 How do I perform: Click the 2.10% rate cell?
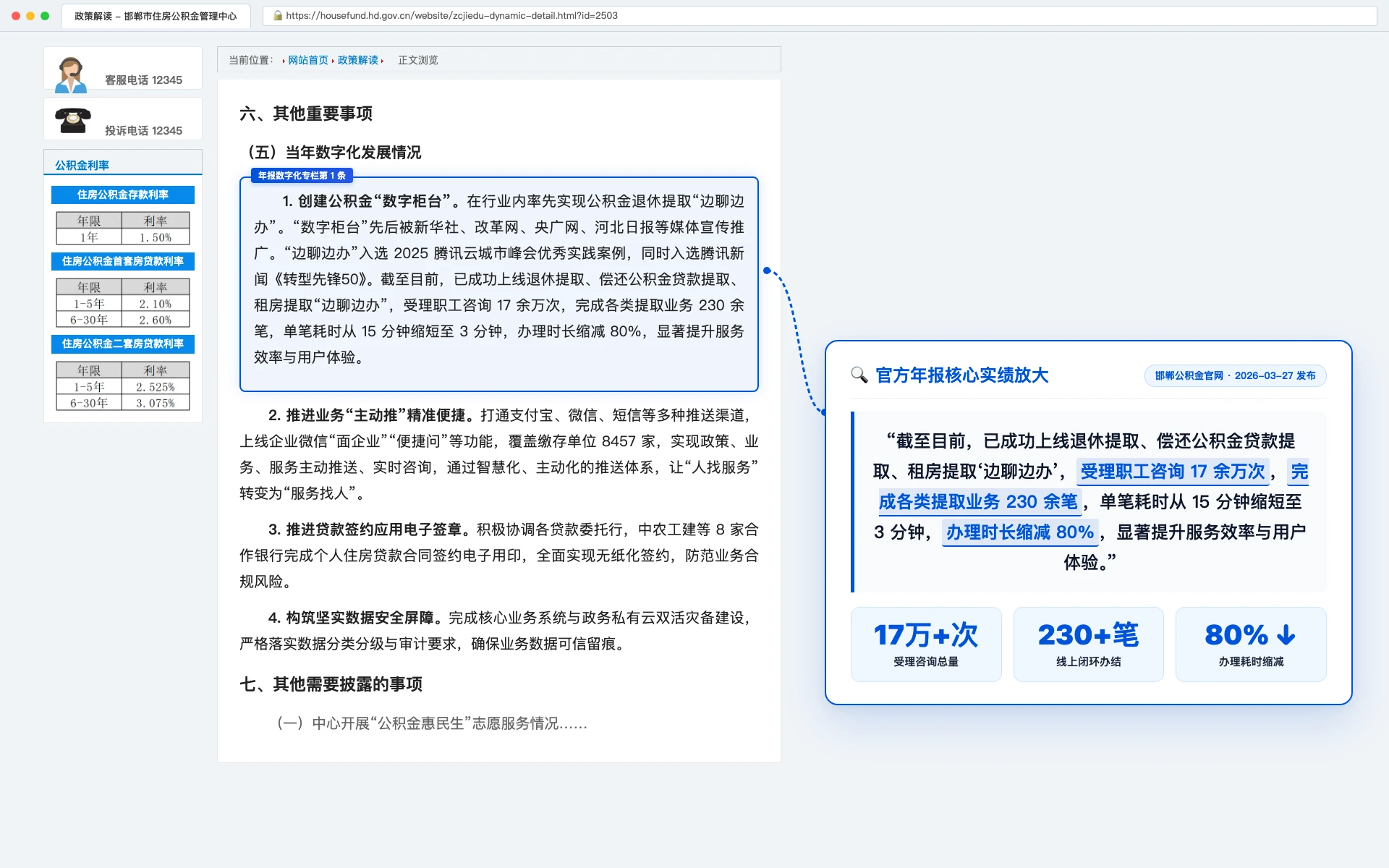[x=156, y=304]
